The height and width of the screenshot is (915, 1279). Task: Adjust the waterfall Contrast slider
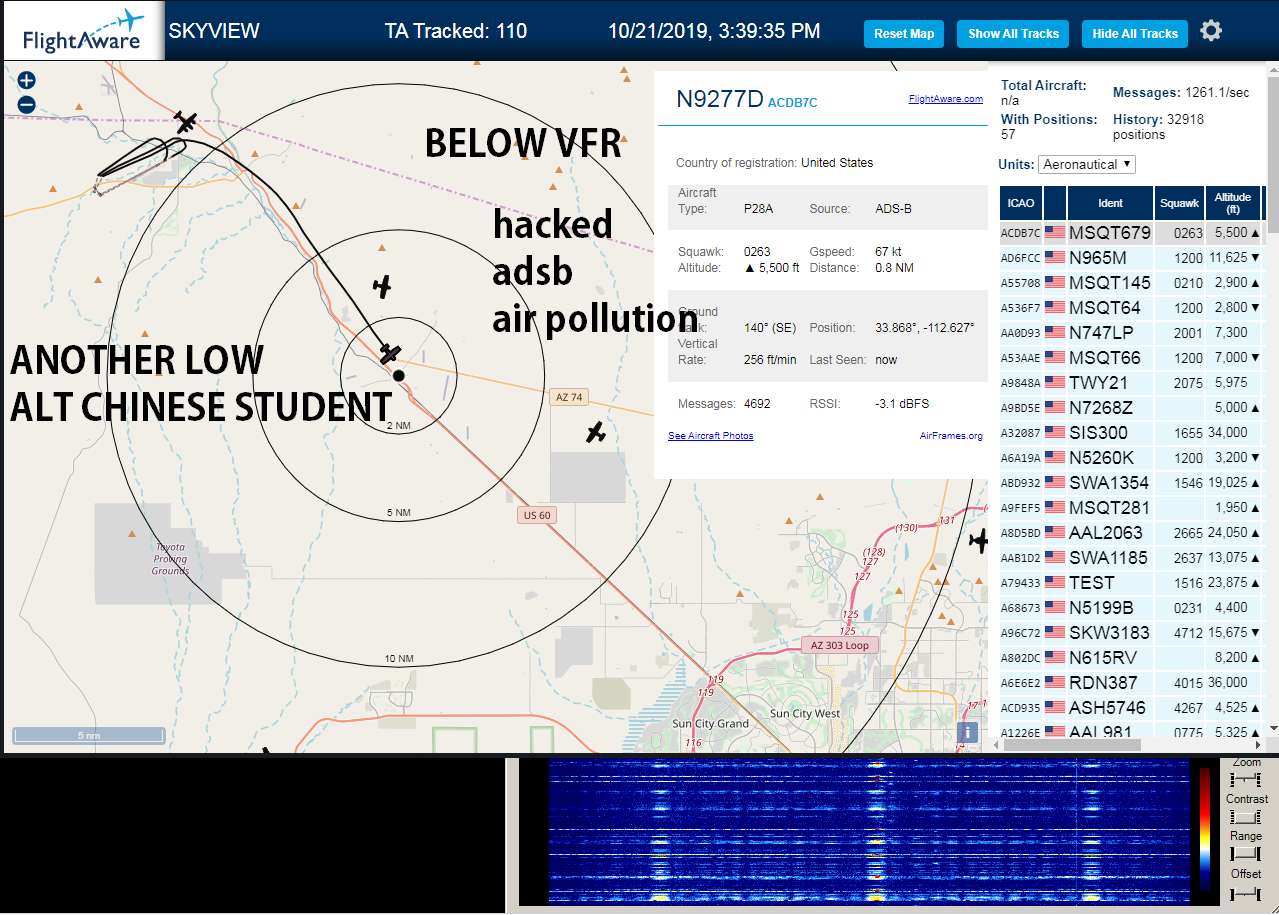pos(1246,817)
